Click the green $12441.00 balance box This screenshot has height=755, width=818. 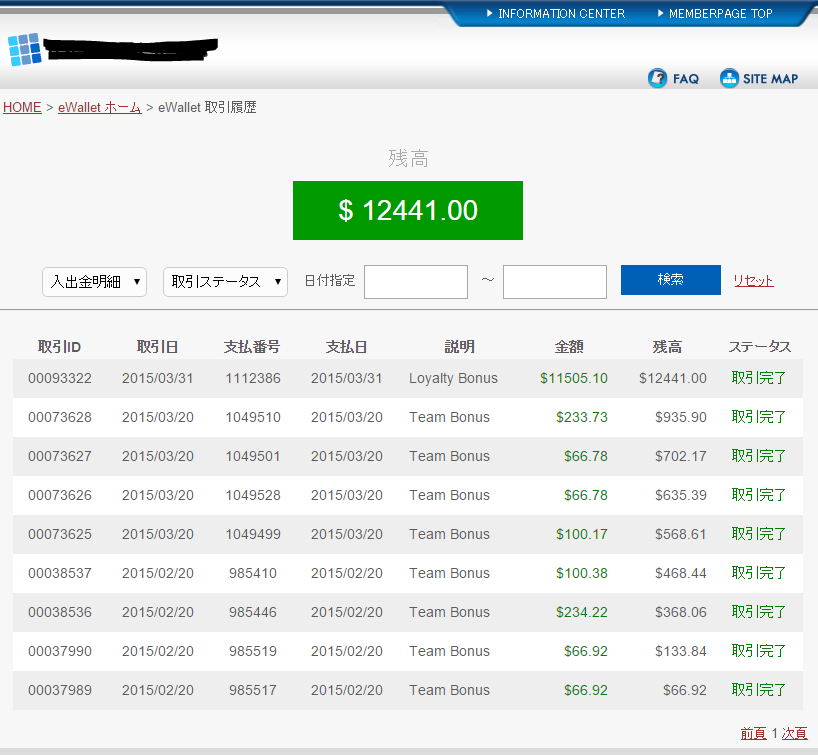[407, 210]
